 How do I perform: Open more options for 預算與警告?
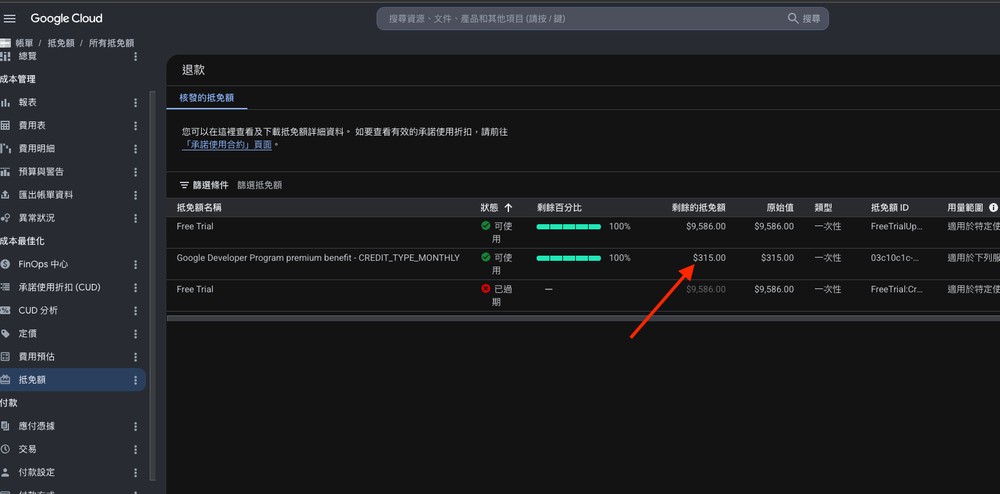(135, 171)
